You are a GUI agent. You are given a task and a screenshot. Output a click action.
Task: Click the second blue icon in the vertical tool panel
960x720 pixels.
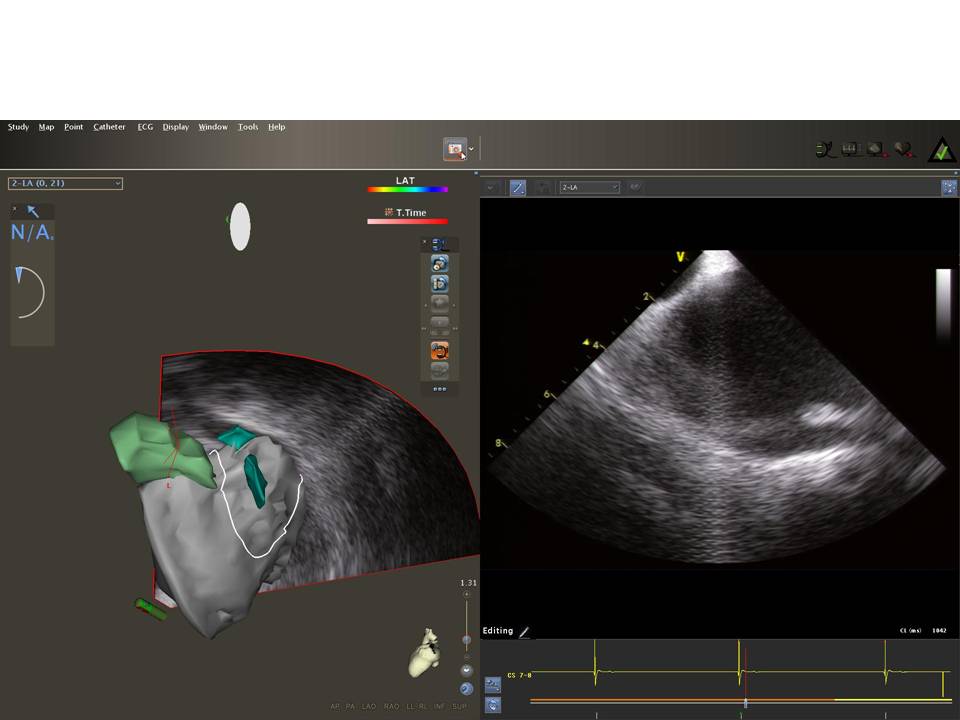click(439, 284)
